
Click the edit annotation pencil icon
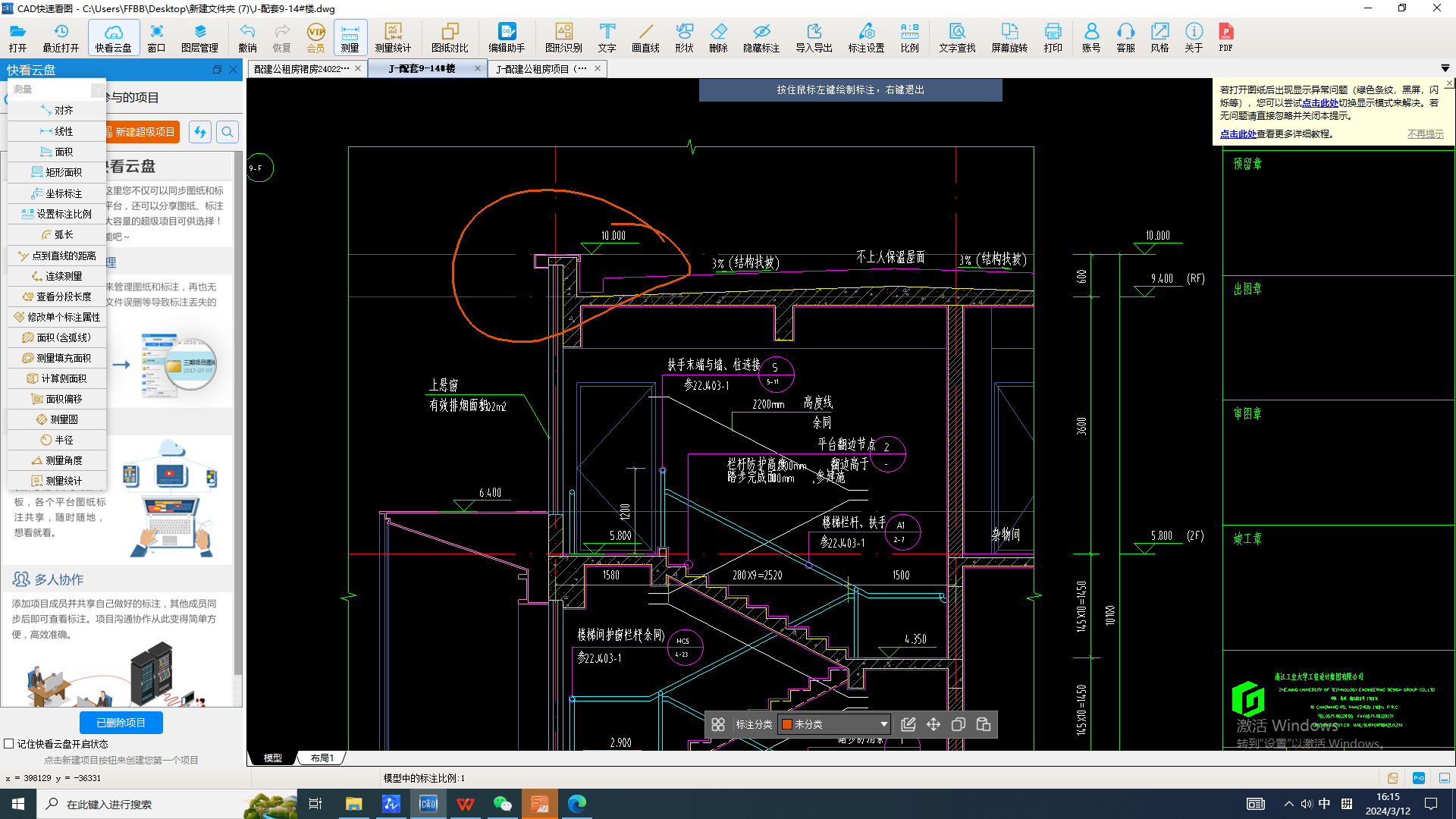(x=908, y=724)
